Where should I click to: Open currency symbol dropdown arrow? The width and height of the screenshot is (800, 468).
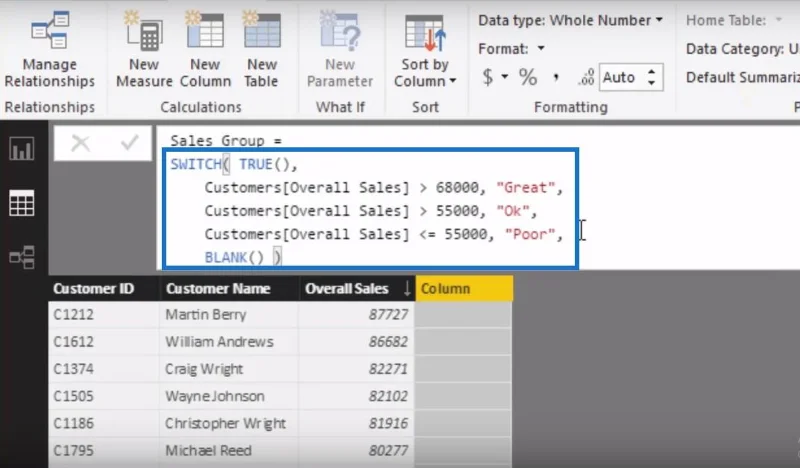point(505,77)
